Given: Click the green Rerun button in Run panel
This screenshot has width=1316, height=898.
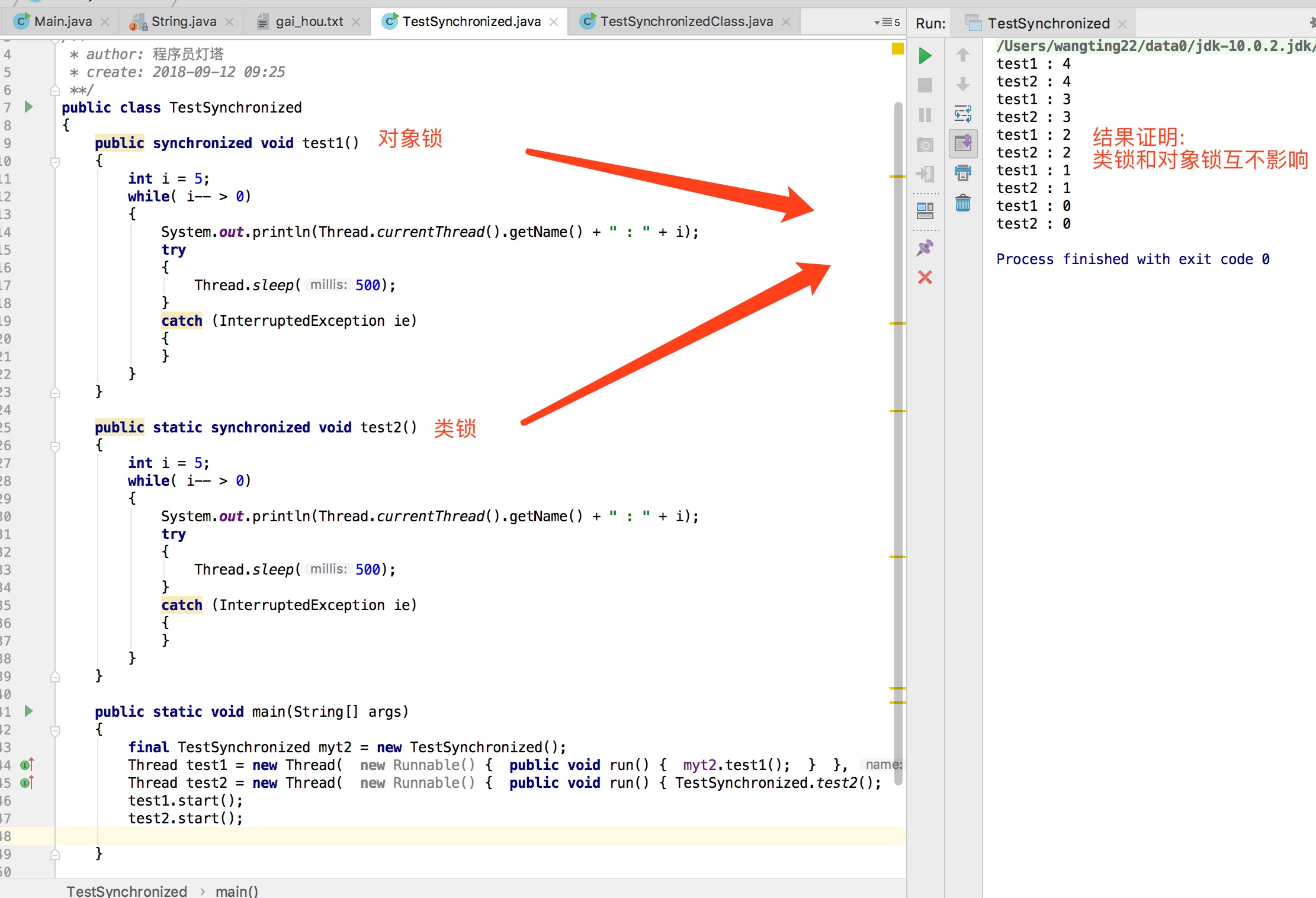Looking at the screenshot, I should pos(925,56).
